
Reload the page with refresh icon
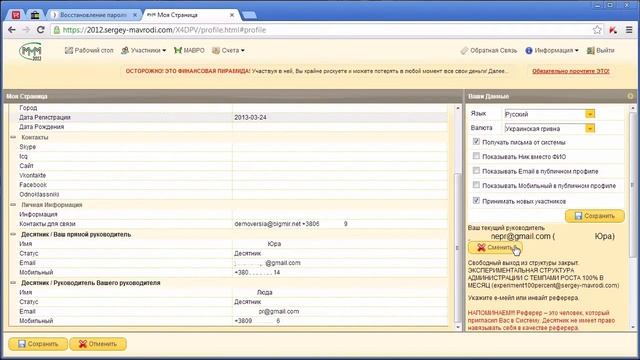[40, 30]
